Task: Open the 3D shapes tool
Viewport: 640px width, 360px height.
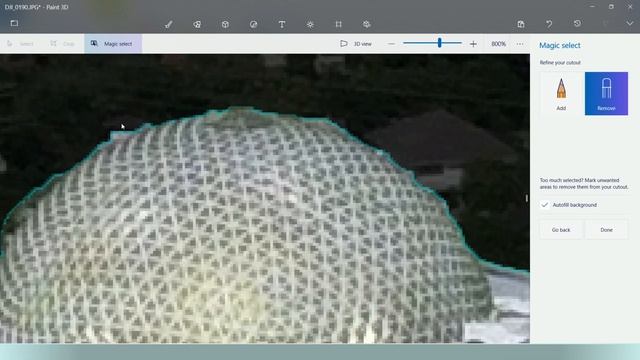Action: coord(225,24)
